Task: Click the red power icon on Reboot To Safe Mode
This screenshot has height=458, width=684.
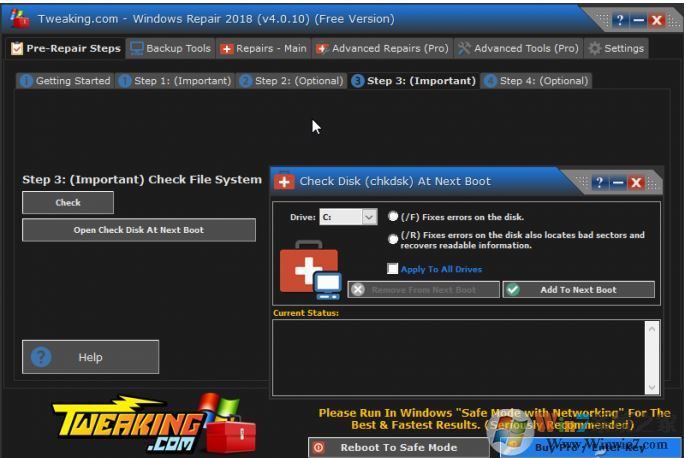Action: point(319,448)
